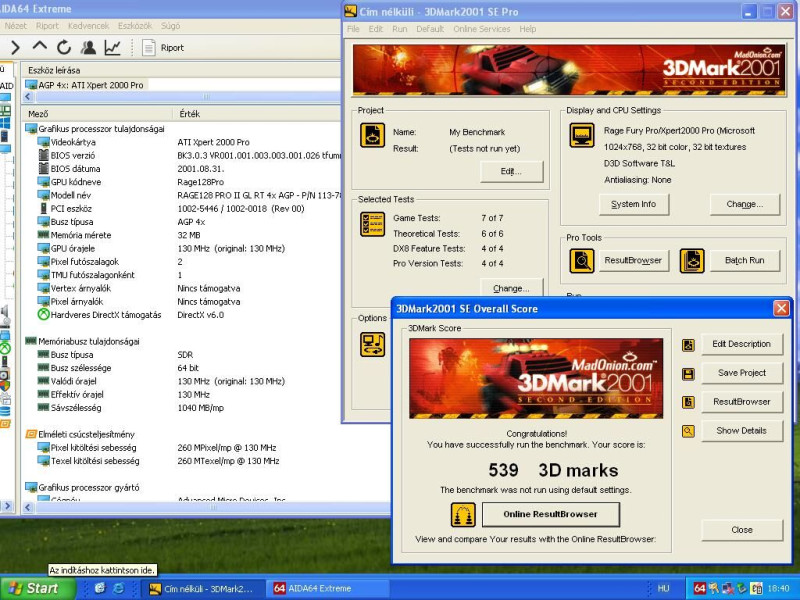The height and width of the screenshot is (600, 800).
Task: Click the Érték column header
Action: tap(258, 114)
